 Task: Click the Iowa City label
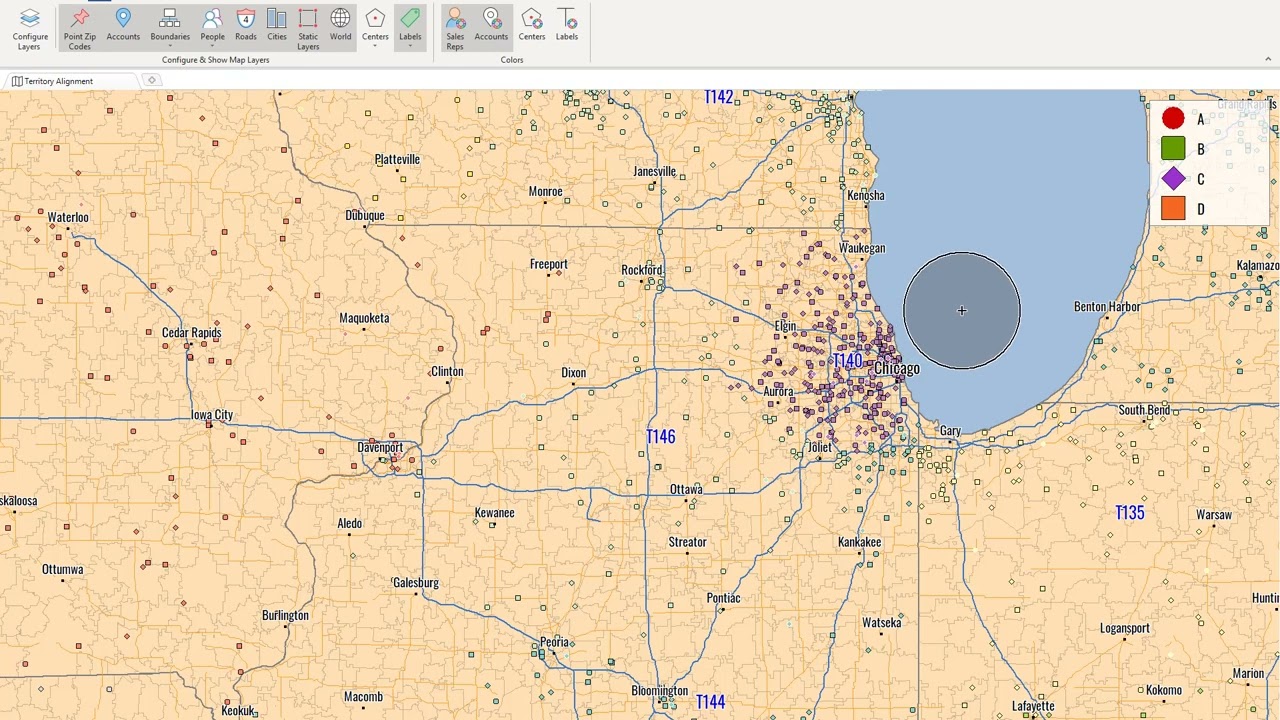[x=211, y=415]
